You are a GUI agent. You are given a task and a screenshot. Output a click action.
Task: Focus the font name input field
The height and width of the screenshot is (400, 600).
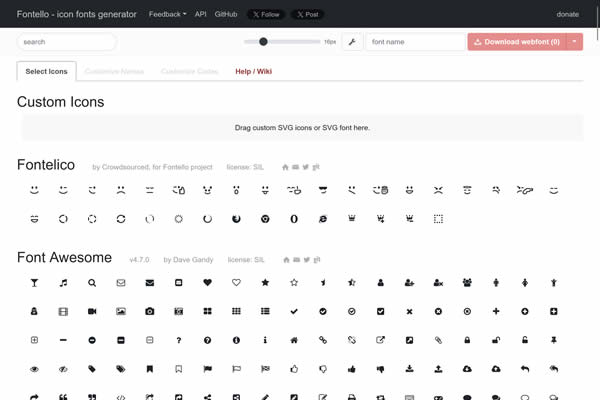coord(416,42)
